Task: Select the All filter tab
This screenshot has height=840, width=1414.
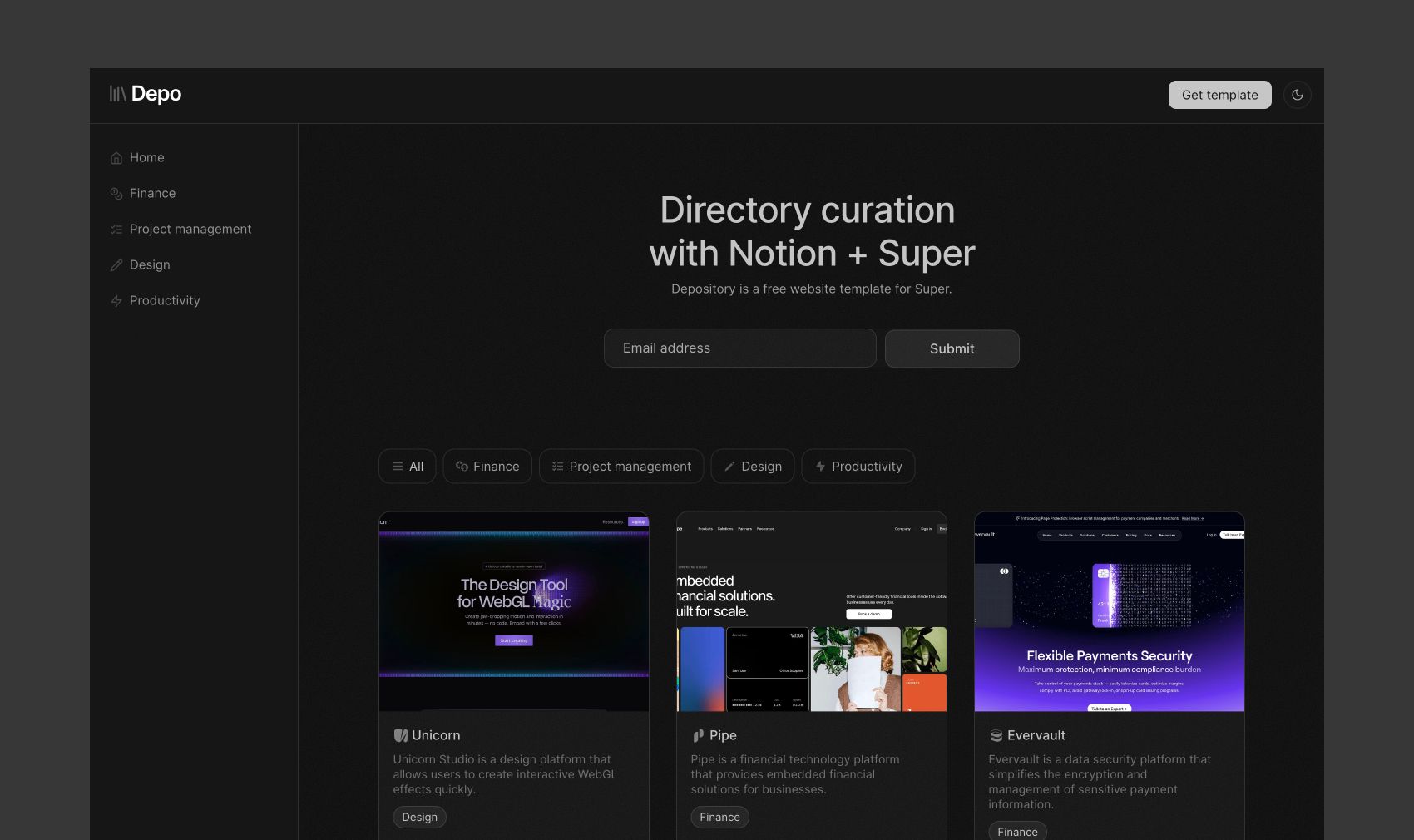Action: click(408, 467)
